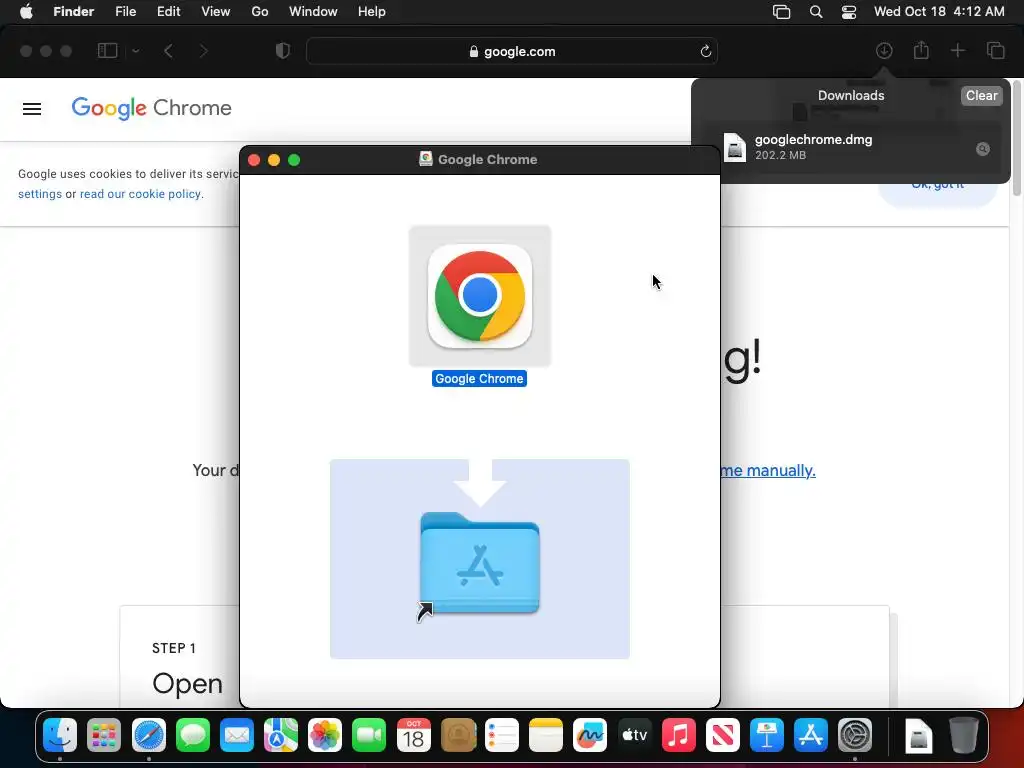Select the googlechrome.dmg filename in Downloads
The width and height of the screenshot is (1024, 768).
[813, 139]
